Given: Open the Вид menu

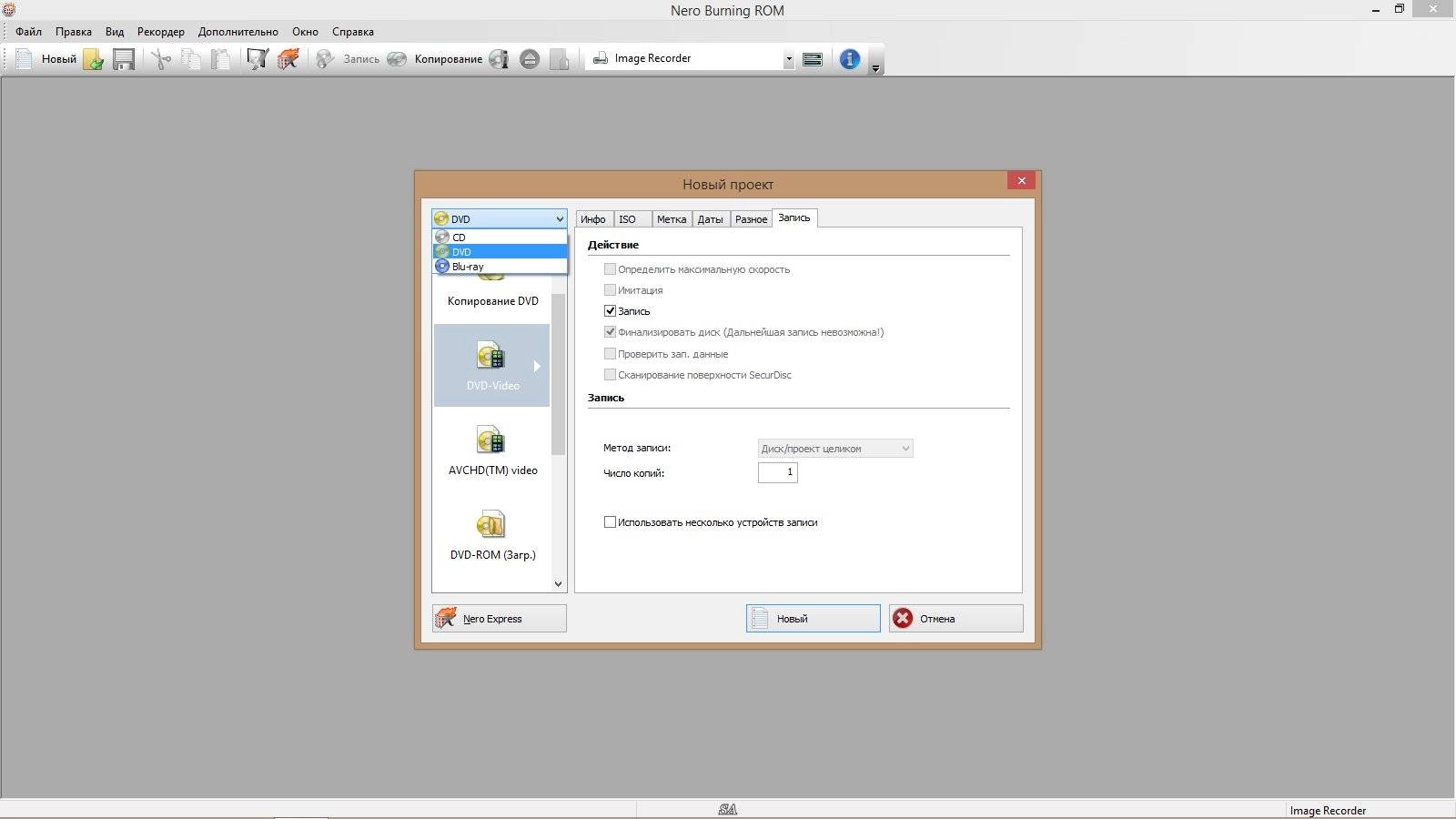Looking at the screenshot, I should tap(115, 31).
